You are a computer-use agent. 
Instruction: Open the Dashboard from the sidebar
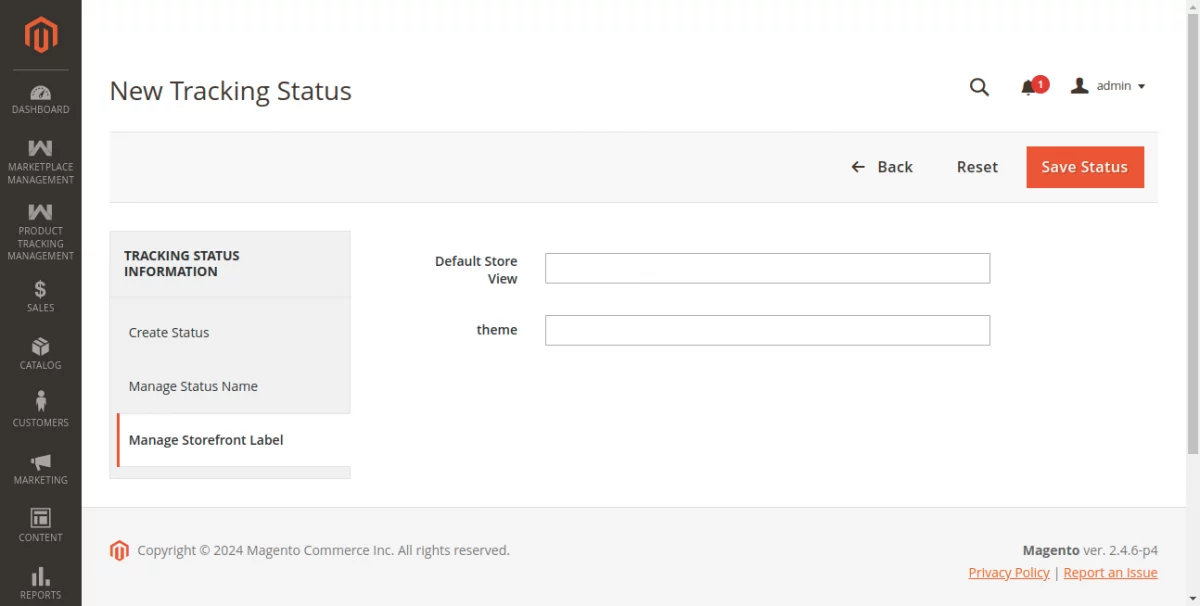click(x=40, y=100)
